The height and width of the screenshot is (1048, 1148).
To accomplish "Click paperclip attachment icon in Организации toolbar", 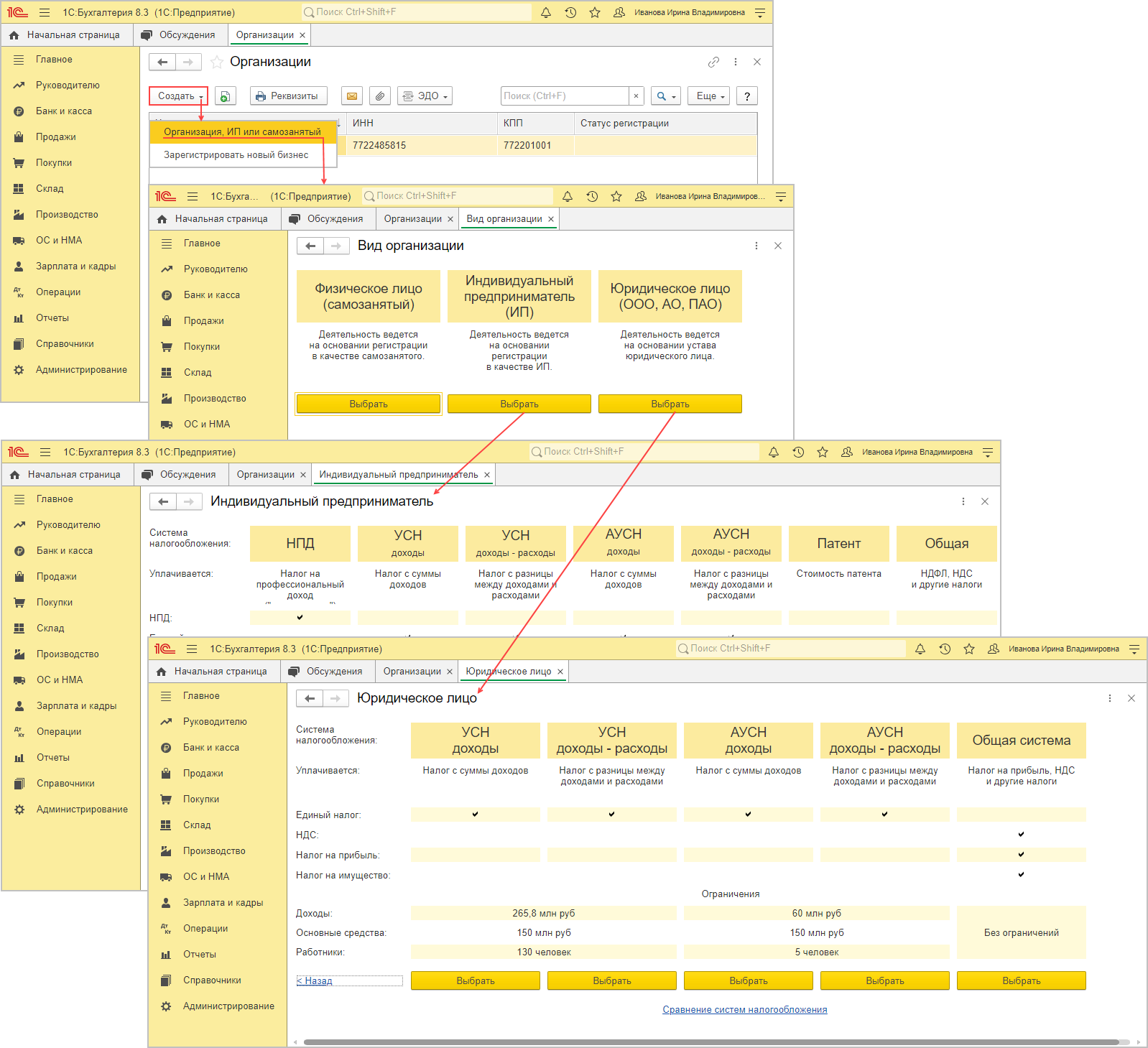I will [x=380, y=96].
